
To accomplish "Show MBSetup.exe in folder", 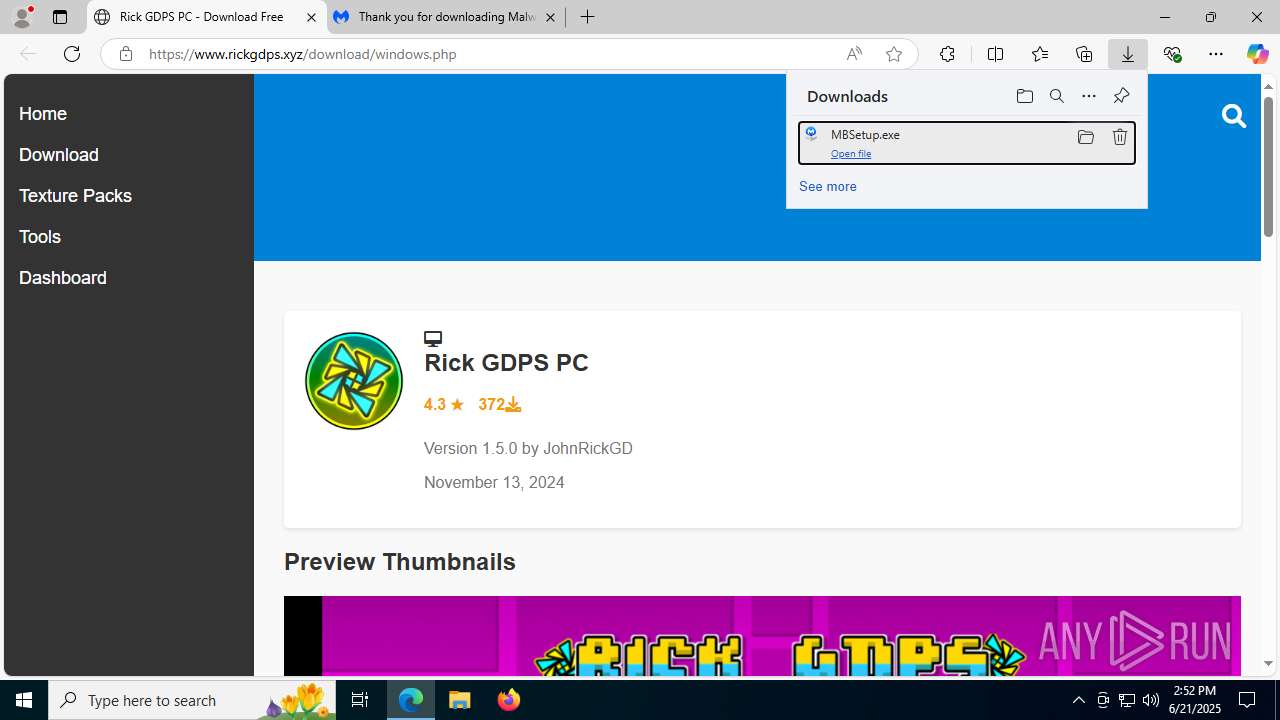I will pos(1085,137).
